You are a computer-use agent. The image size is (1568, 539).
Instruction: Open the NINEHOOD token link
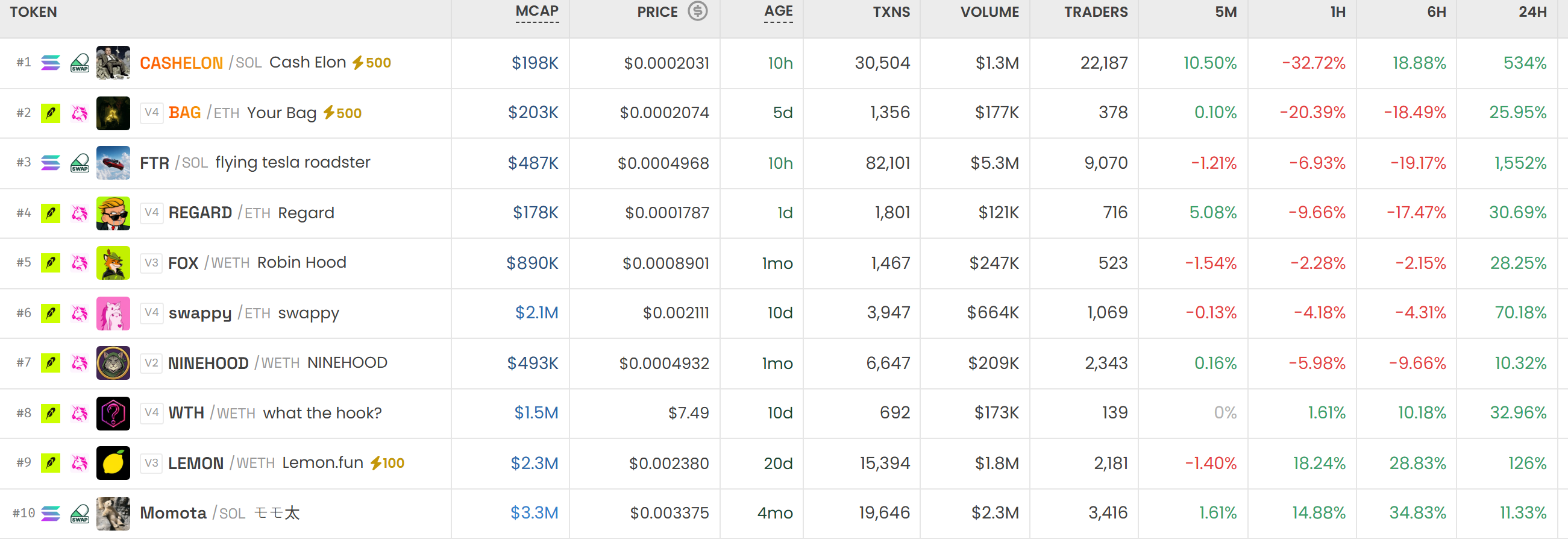tap(208, 363)
